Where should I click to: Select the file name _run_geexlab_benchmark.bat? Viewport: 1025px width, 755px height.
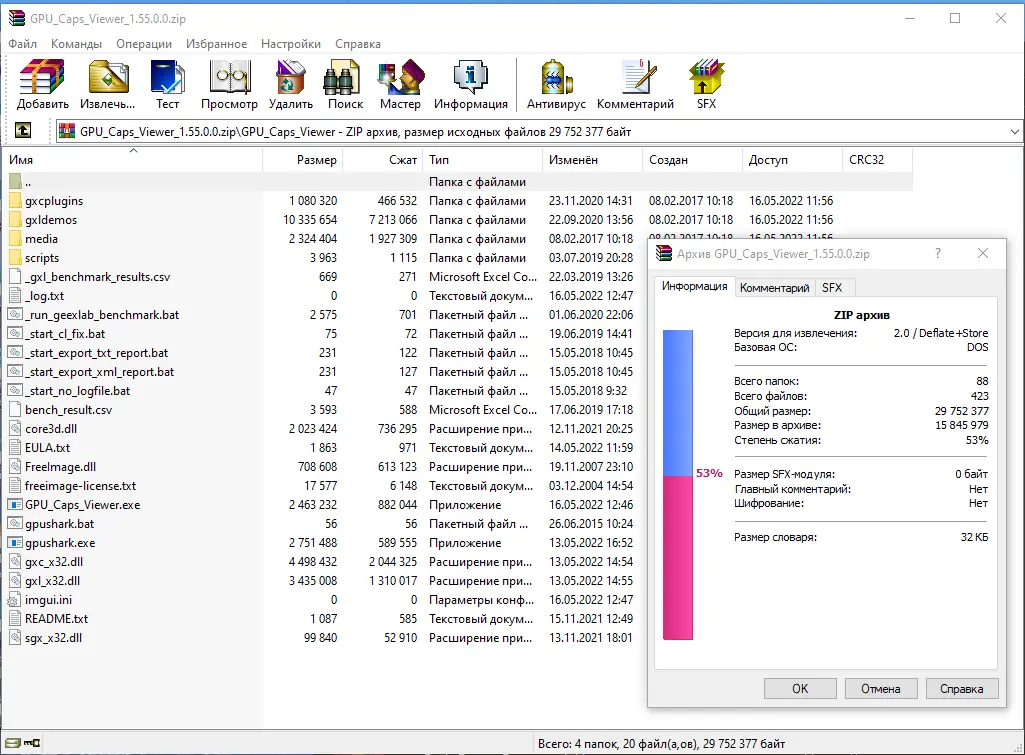coord(102,314)
